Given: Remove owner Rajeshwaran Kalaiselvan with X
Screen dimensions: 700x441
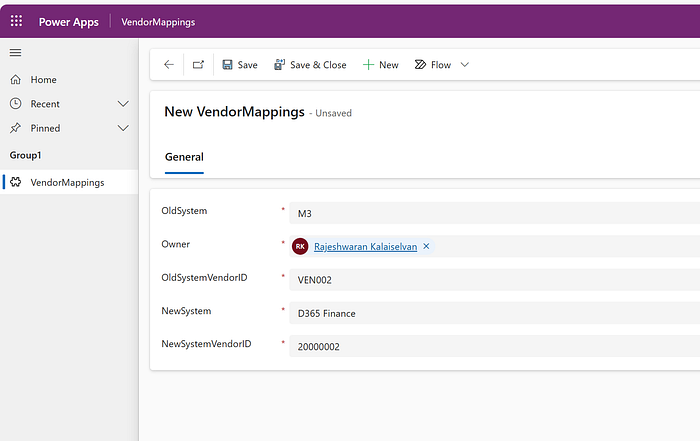Looking at the screenshot, I should pyautogui.click(x=426, y=246).
